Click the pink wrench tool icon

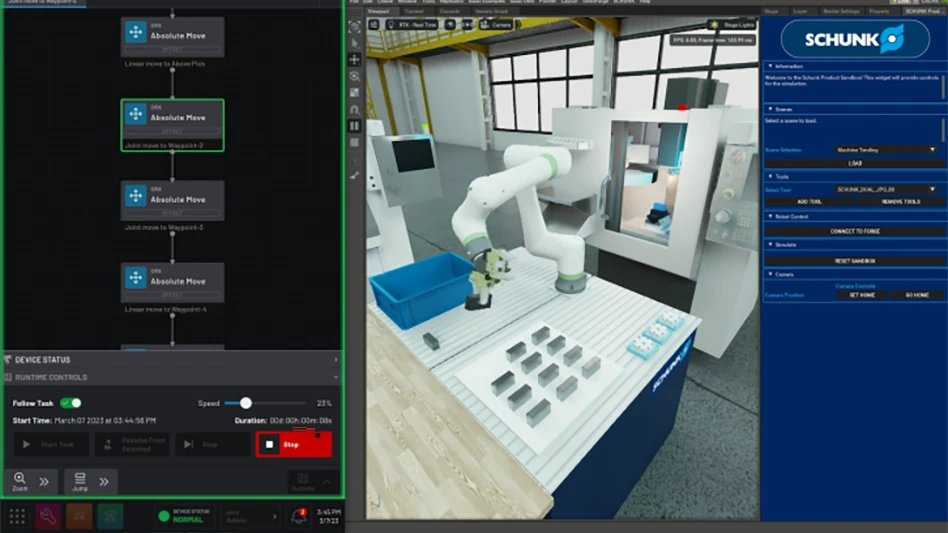click(48, 516)
